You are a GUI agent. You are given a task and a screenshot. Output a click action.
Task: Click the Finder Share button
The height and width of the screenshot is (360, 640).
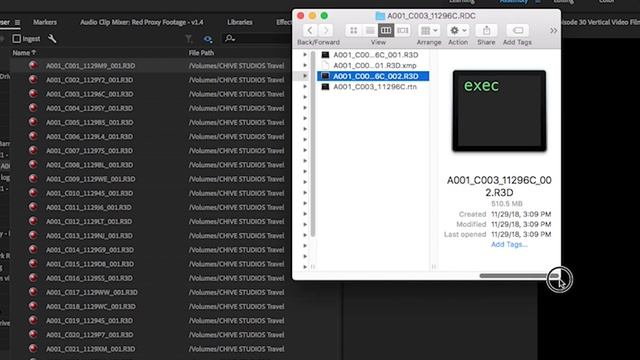486,30
